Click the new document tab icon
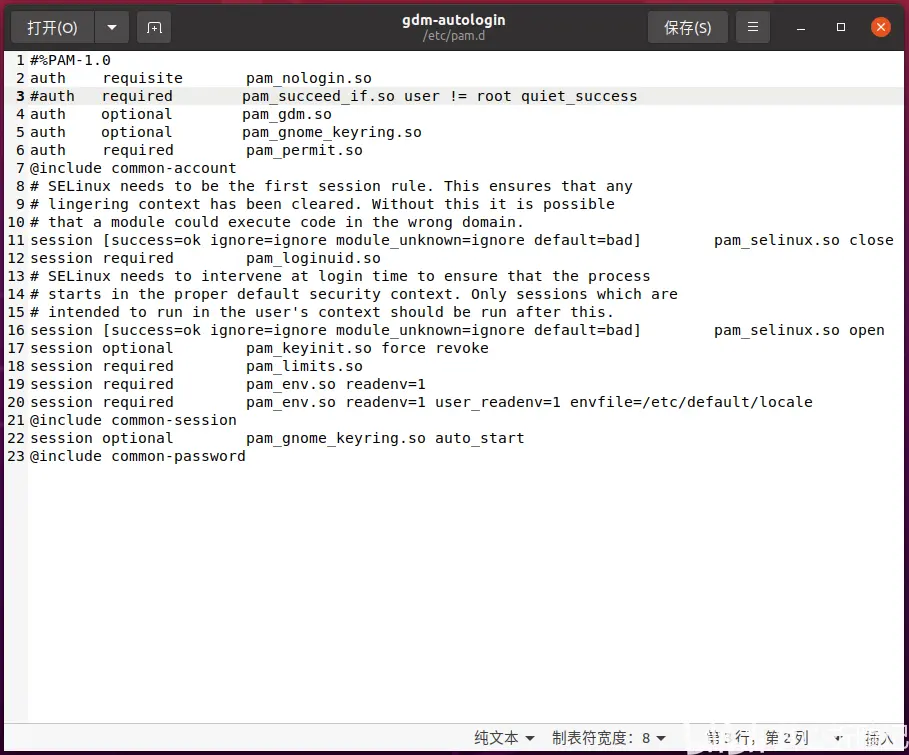Image resolution: width=909 pixels, height=755 pixels. point(154,28)
